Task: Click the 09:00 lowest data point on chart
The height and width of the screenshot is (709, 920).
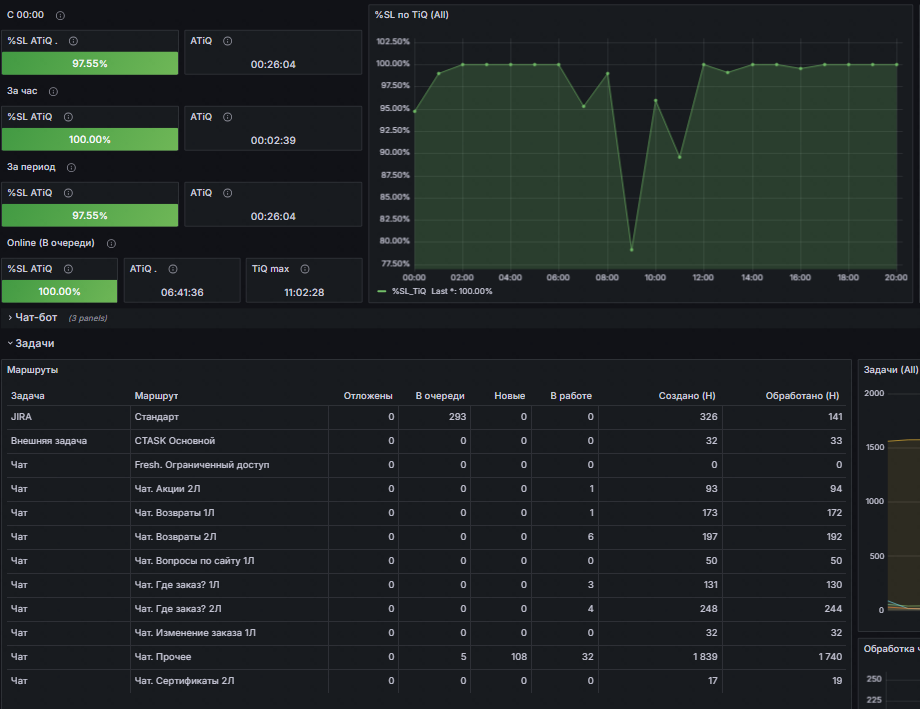Action: [x=632, y=249]
